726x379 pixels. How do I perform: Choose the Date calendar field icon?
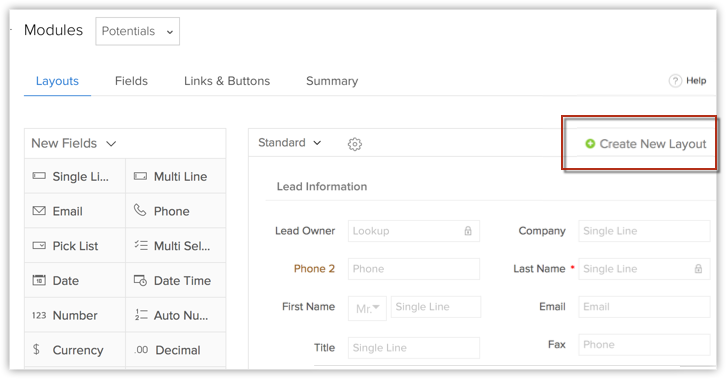(39, 280)
